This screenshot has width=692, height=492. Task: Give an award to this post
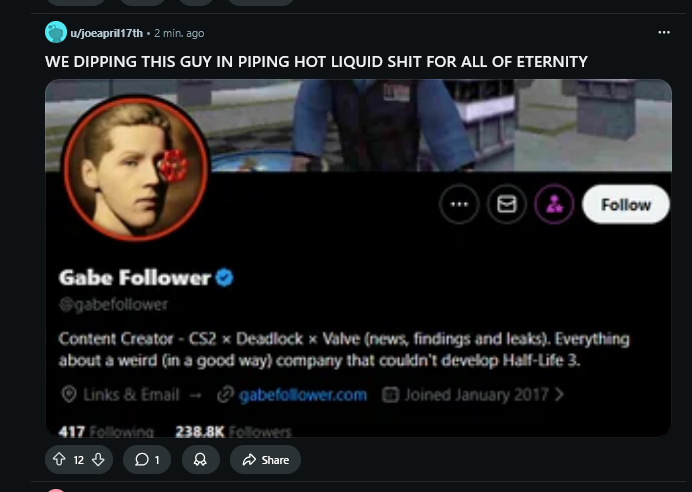point(201,460)
